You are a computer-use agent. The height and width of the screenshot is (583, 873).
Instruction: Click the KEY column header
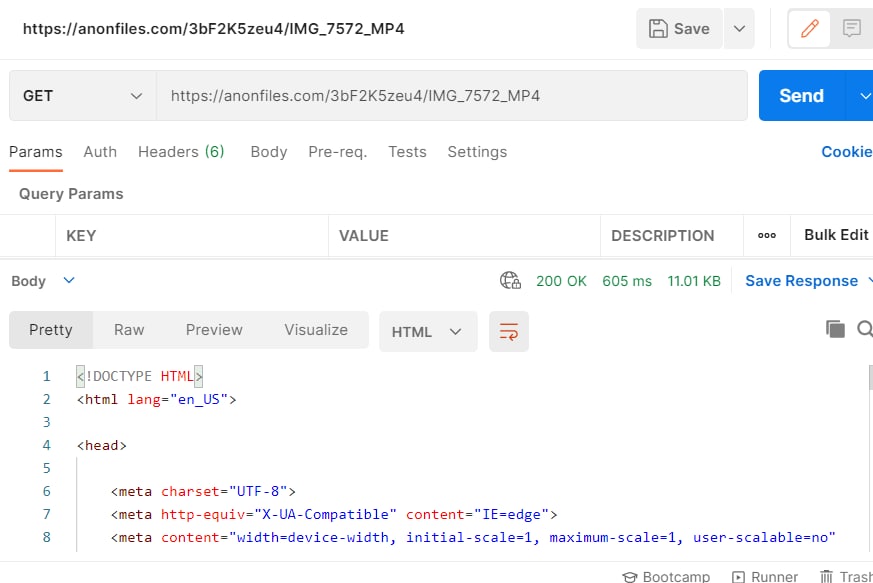[81, 236]
